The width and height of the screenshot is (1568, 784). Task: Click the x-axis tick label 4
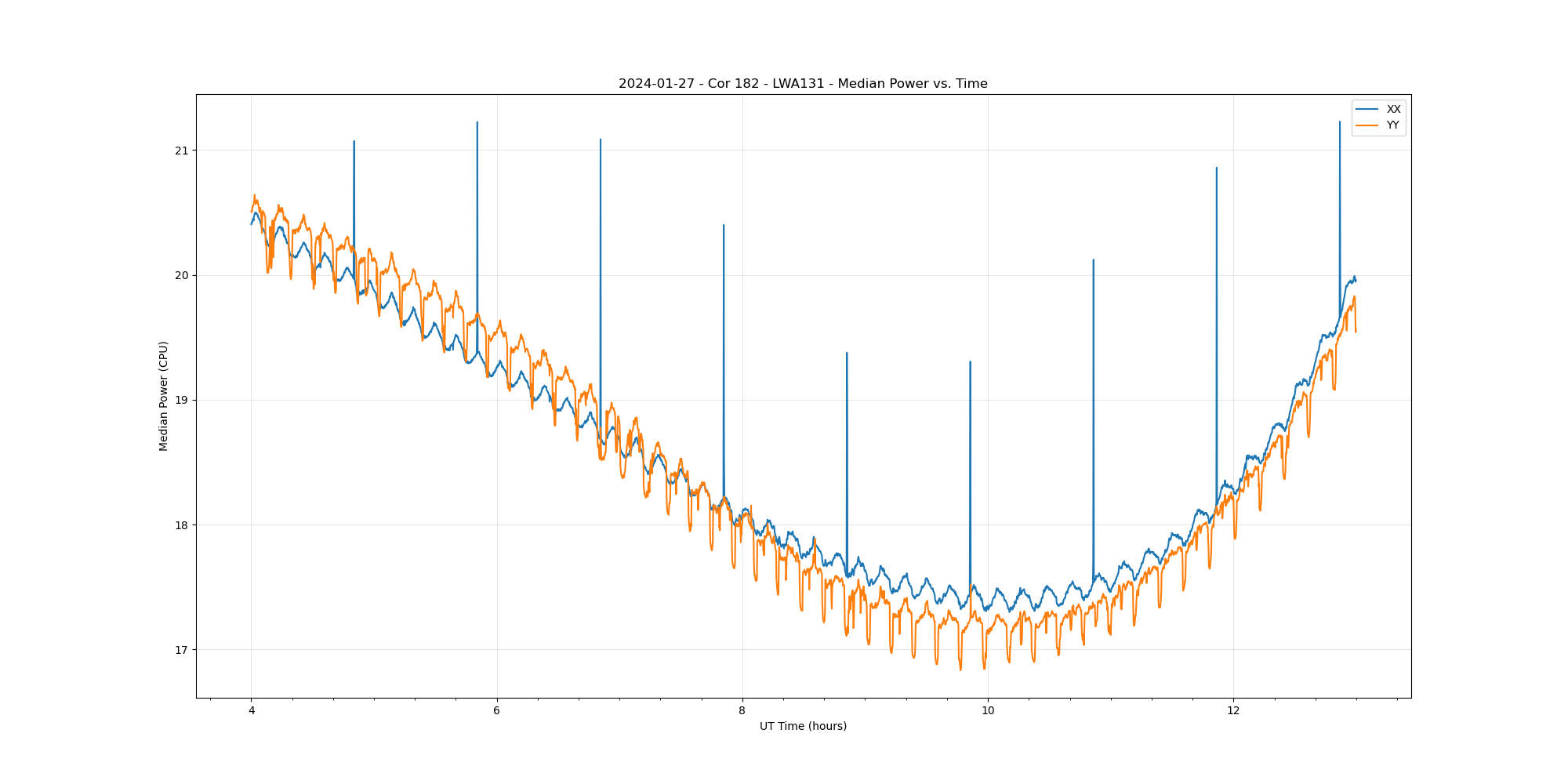pos(252,711)
